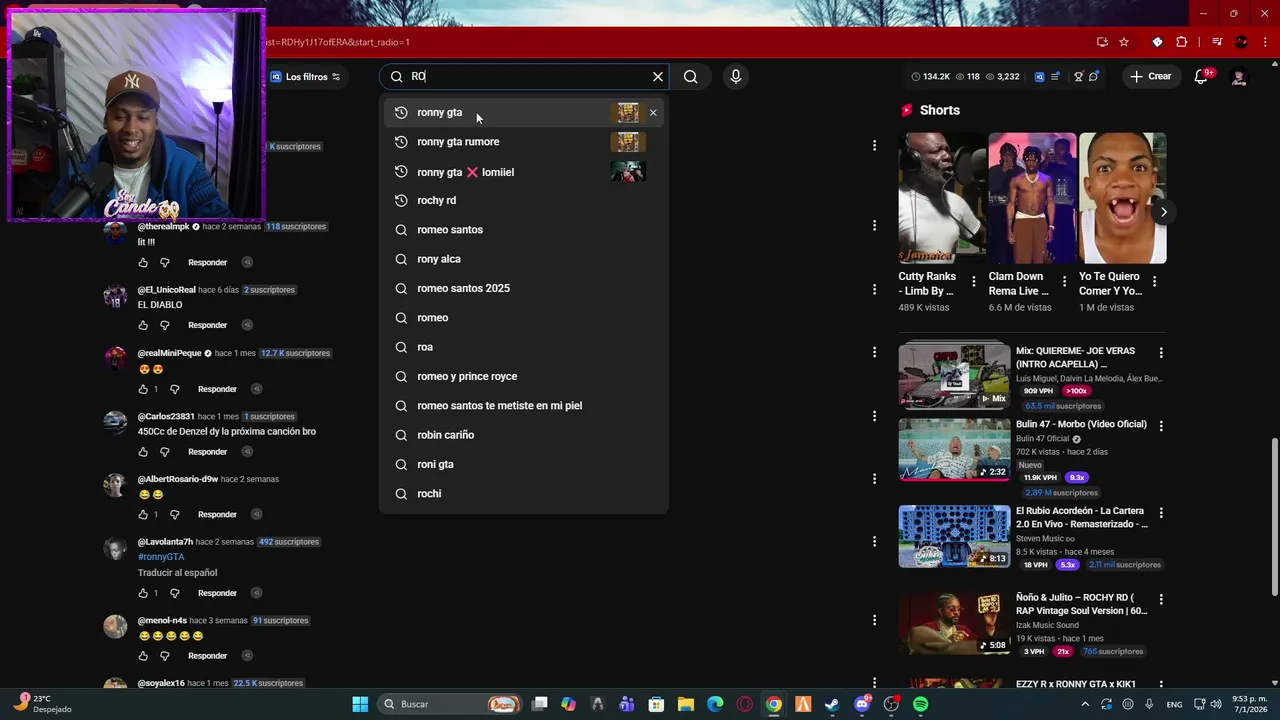Remove 'ronny gta' suggestion from history
The width and height of the screenshot is (1280, 720).
pyautogui.click(x=653, y=113)
